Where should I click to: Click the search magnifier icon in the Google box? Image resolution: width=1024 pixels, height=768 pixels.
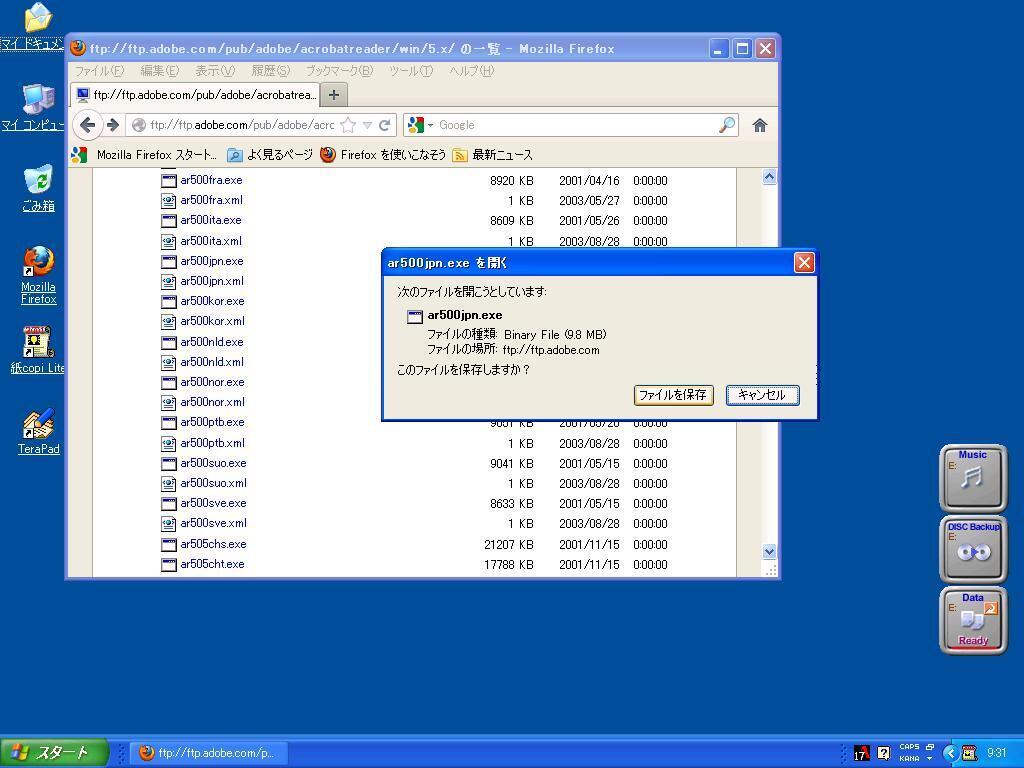[727, 125]
